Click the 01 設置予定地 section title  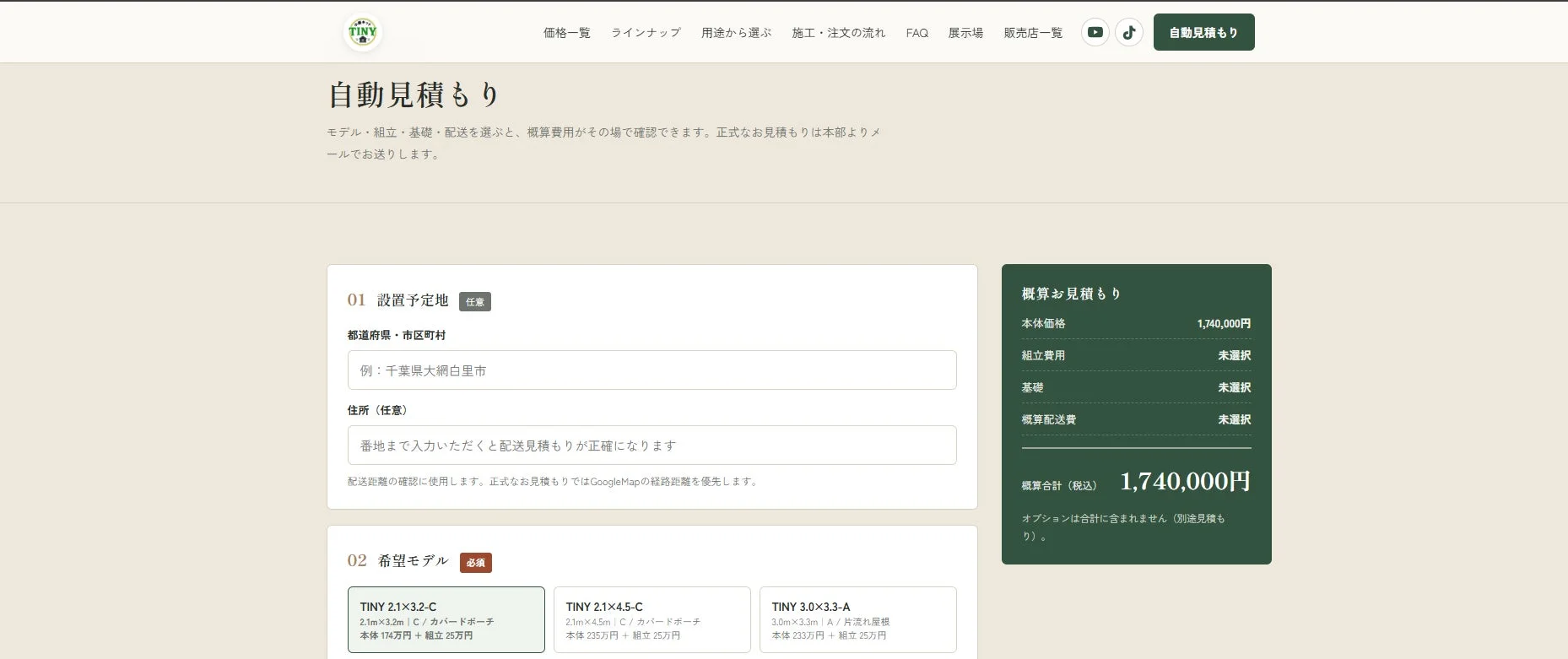pos(397,300)
